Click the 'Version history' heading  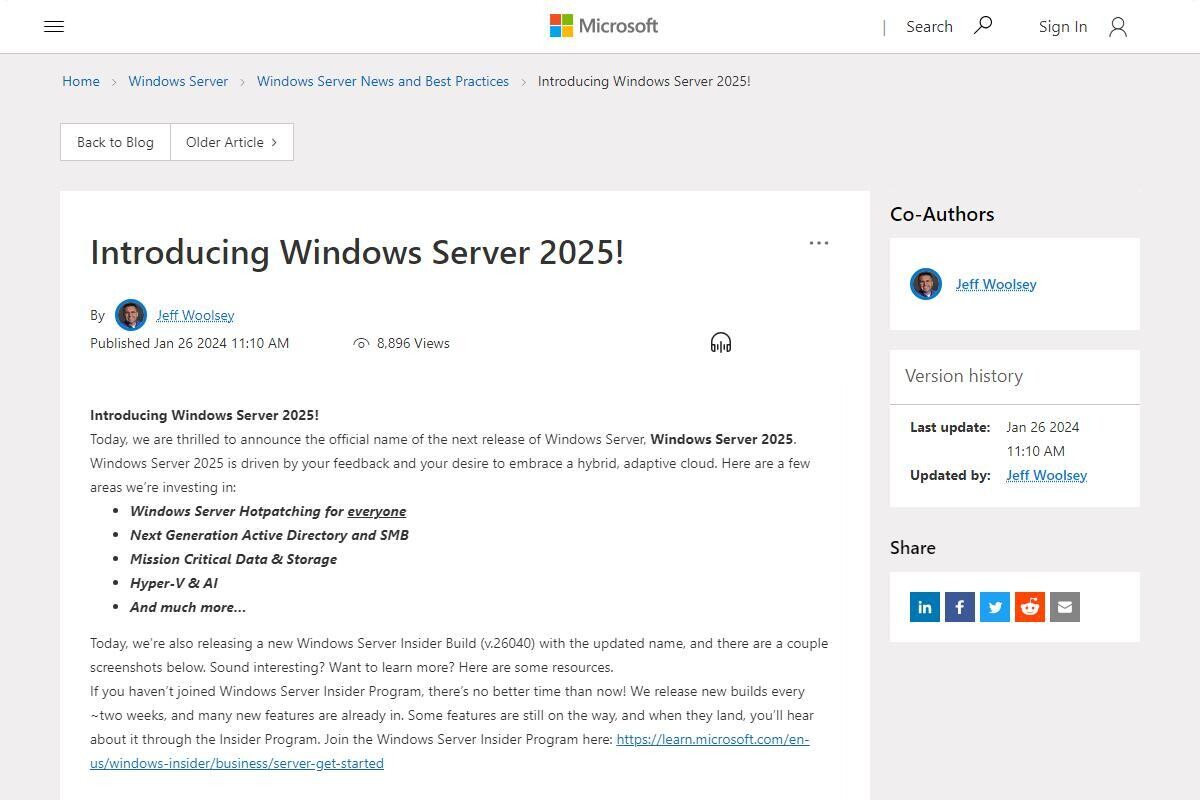click(964, 376)
